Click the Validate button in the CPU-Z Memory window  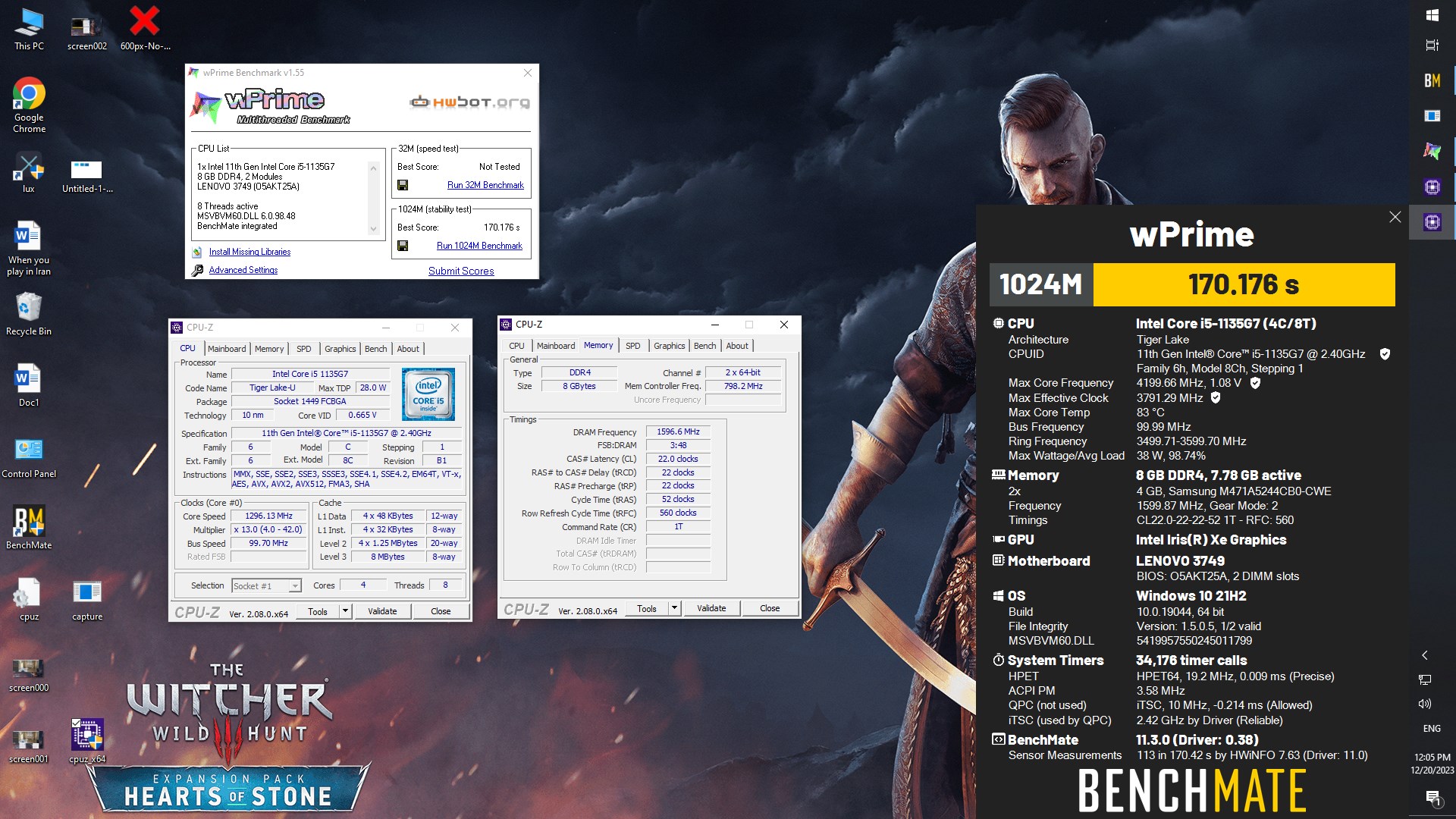point(711,608)
